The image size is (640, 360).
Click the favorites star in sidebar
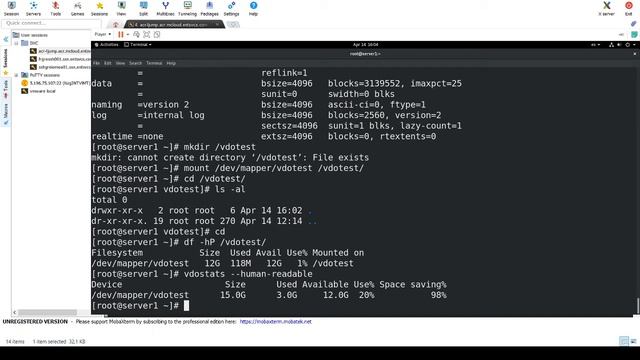click(x=6, y=73)
